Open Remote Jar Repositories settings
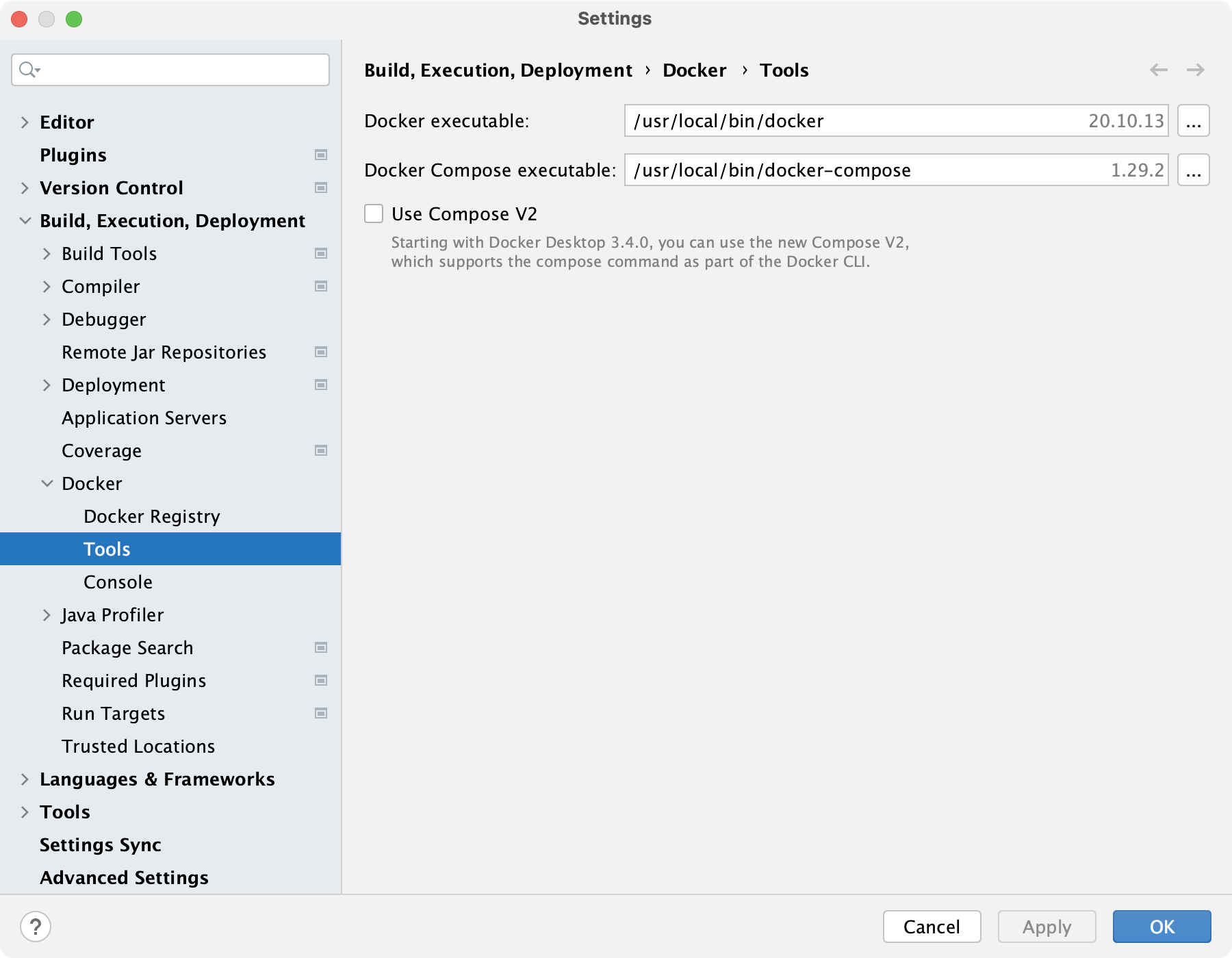 (x=164, y=352)
